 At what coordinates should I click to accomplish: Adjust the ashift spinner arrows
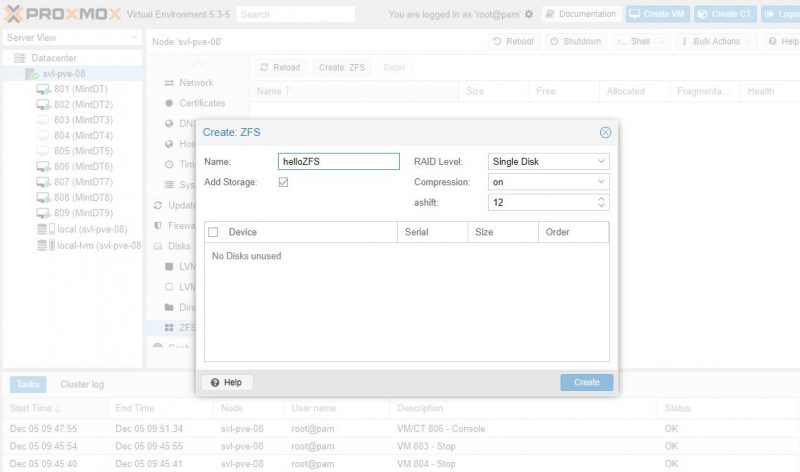tap(601, 202)
